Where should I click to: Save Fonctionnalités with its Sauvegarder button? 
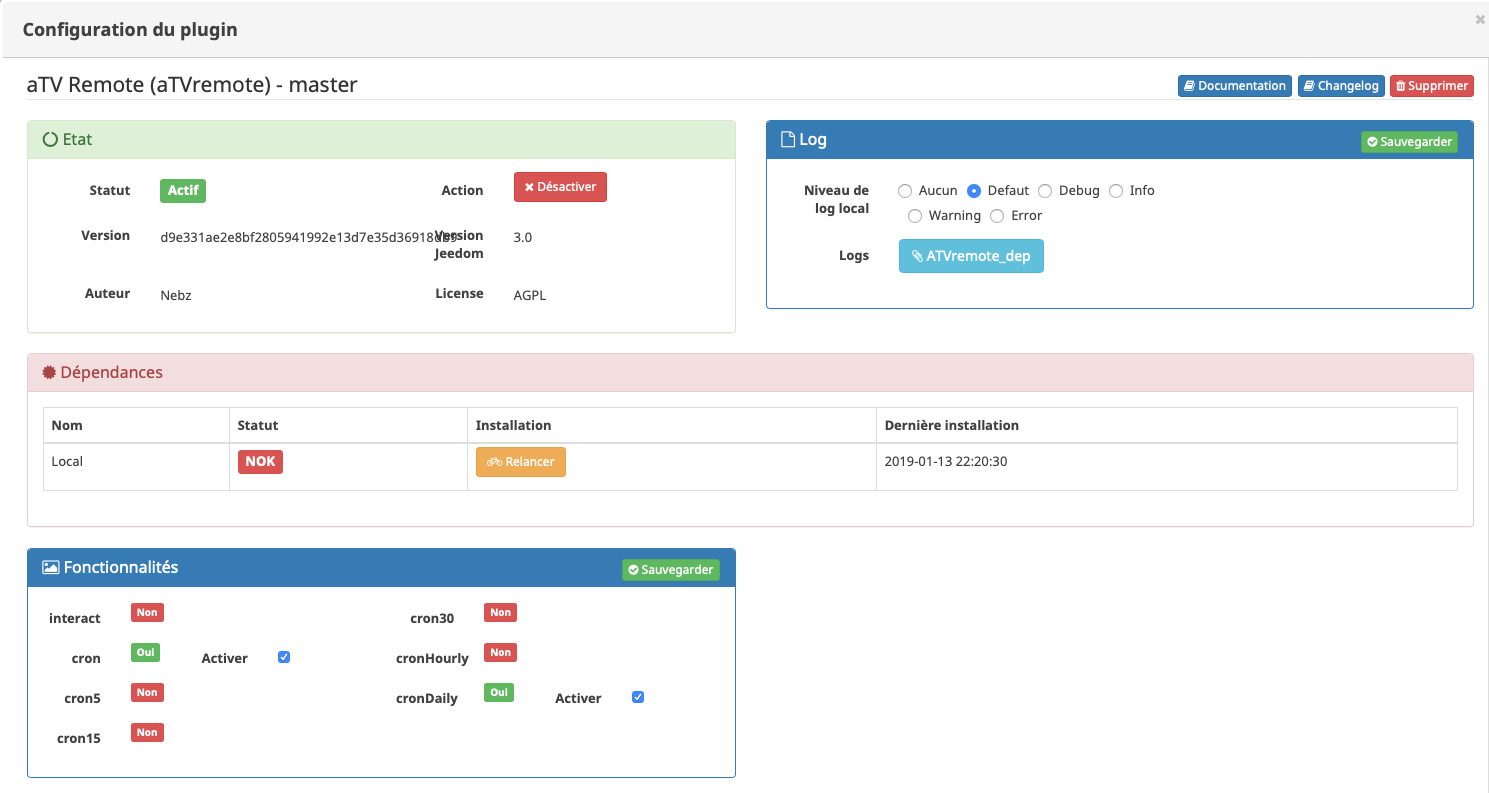coord(670,570)
